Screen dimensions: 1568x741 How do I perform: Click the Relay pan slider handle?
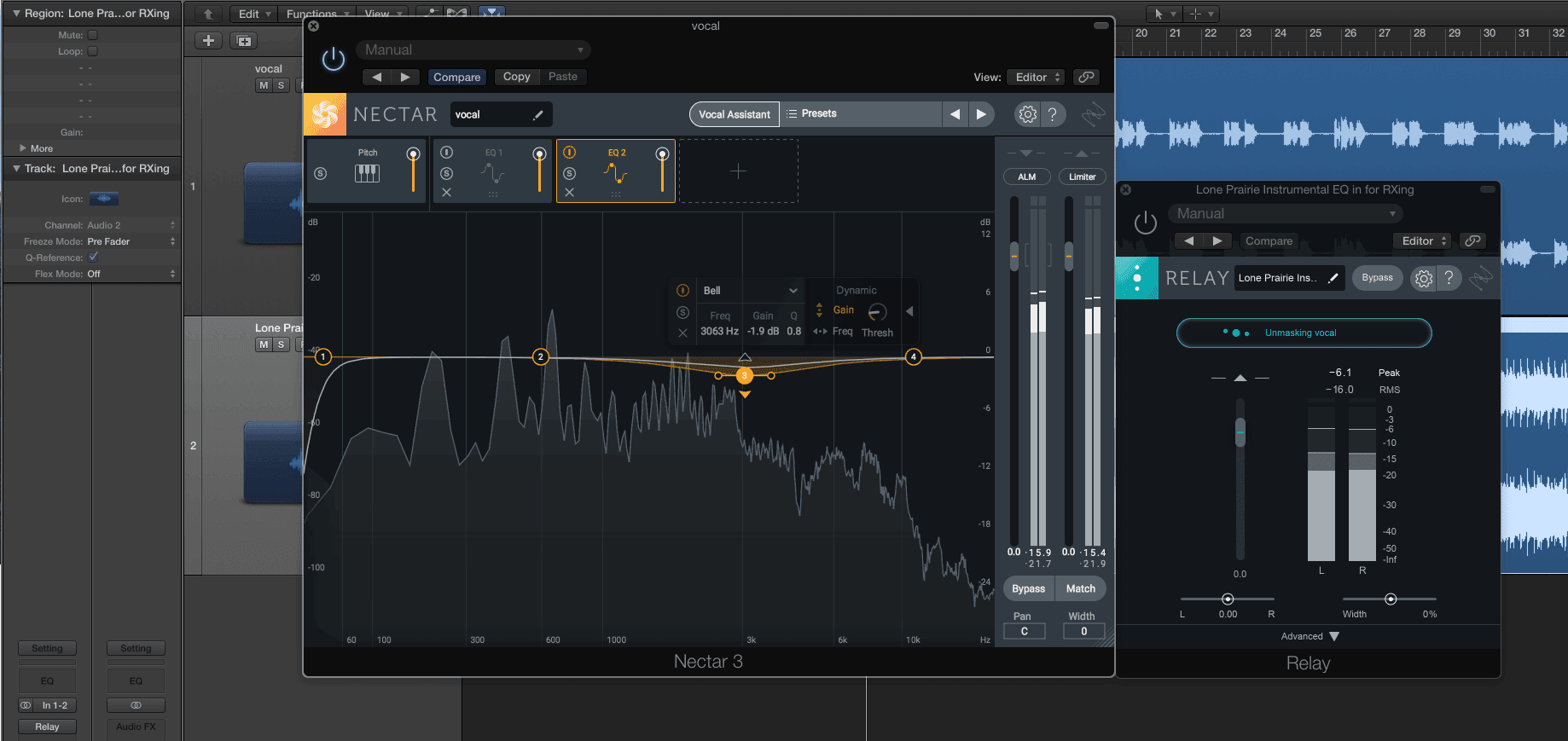[x=1228, y=599]
